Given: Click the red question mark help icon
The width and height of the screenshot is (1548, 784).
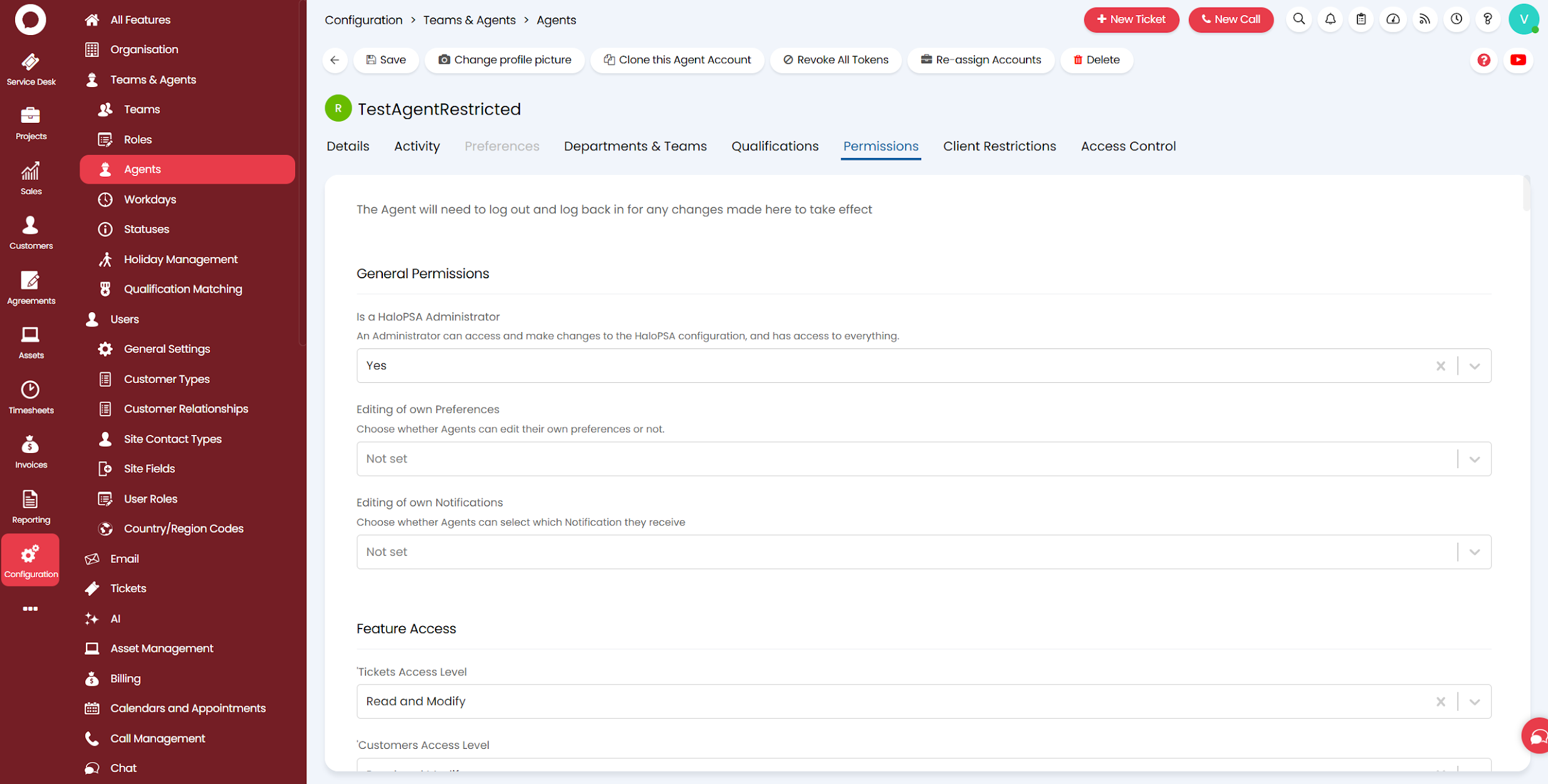Looking at the screenshot, I should (1483, 60).
